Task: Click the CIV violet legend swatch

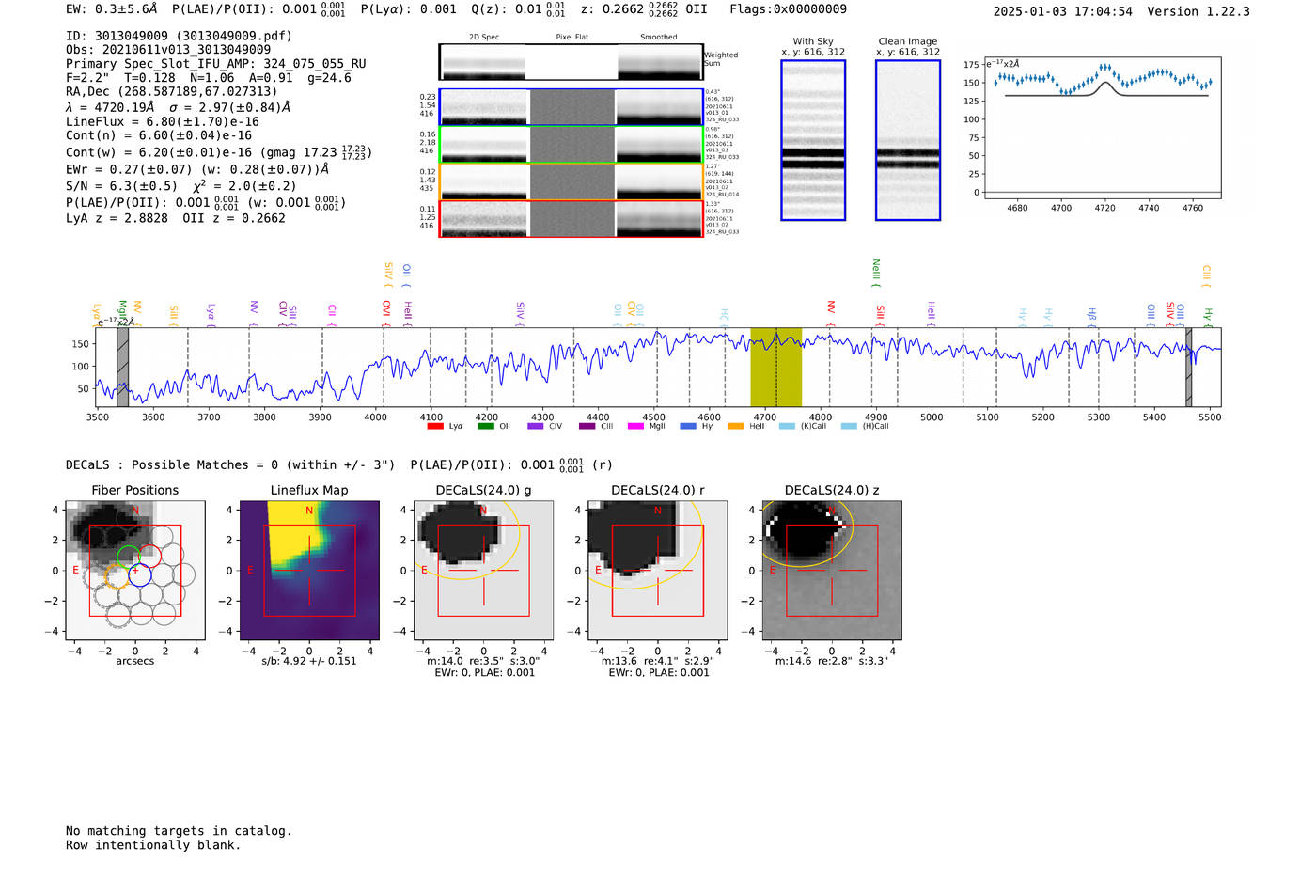Action: [536, 426]
